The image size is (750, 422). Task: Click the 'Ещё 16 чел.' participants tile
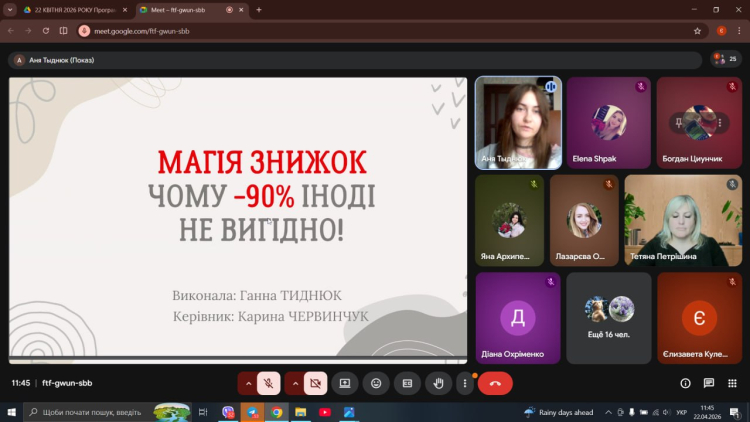point(608,317)
